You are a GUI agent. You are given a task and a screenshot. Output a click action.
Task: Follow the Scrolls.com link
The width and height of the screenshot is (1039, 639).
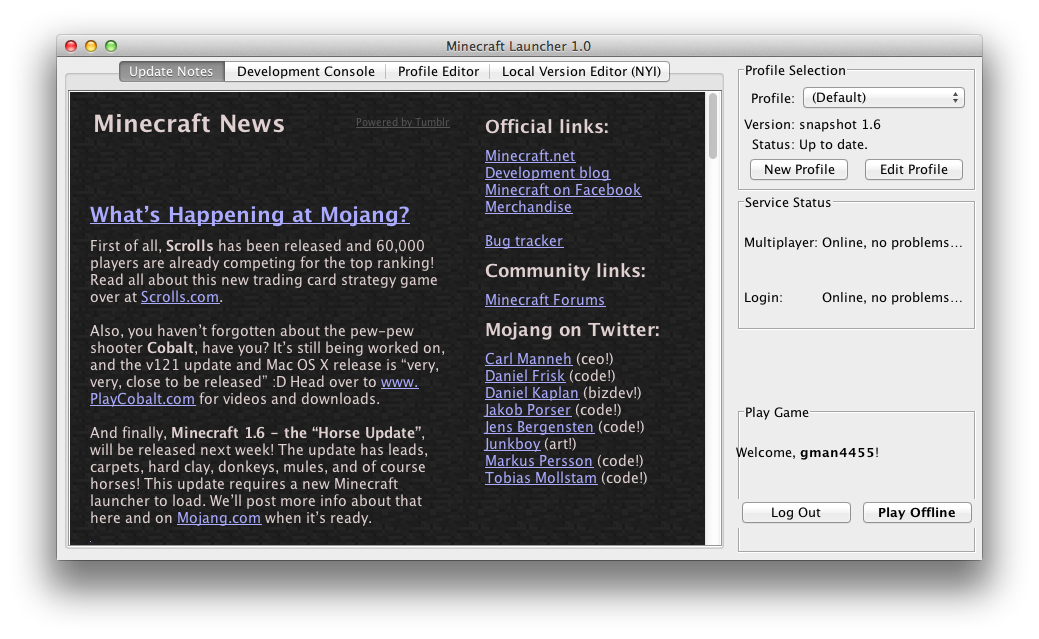[180, 297]
